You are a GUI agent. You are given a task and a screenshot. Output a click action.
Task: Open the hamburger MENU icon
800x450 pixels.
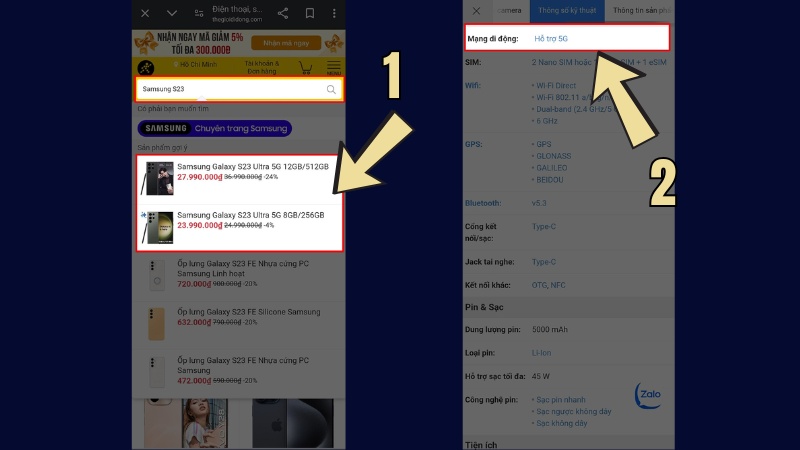click(x=333, y=69)
